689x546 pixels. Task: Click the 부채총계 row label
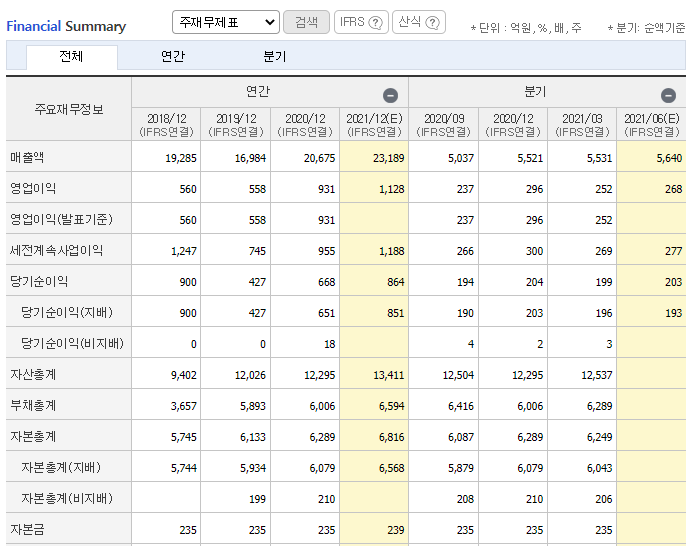pyautogui.click(x=33, y=405)
